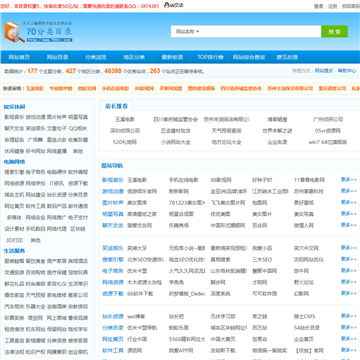Click the QQ penguin contact icon
This screenshot has height=360, width=360.
click(x=166, y=5)
